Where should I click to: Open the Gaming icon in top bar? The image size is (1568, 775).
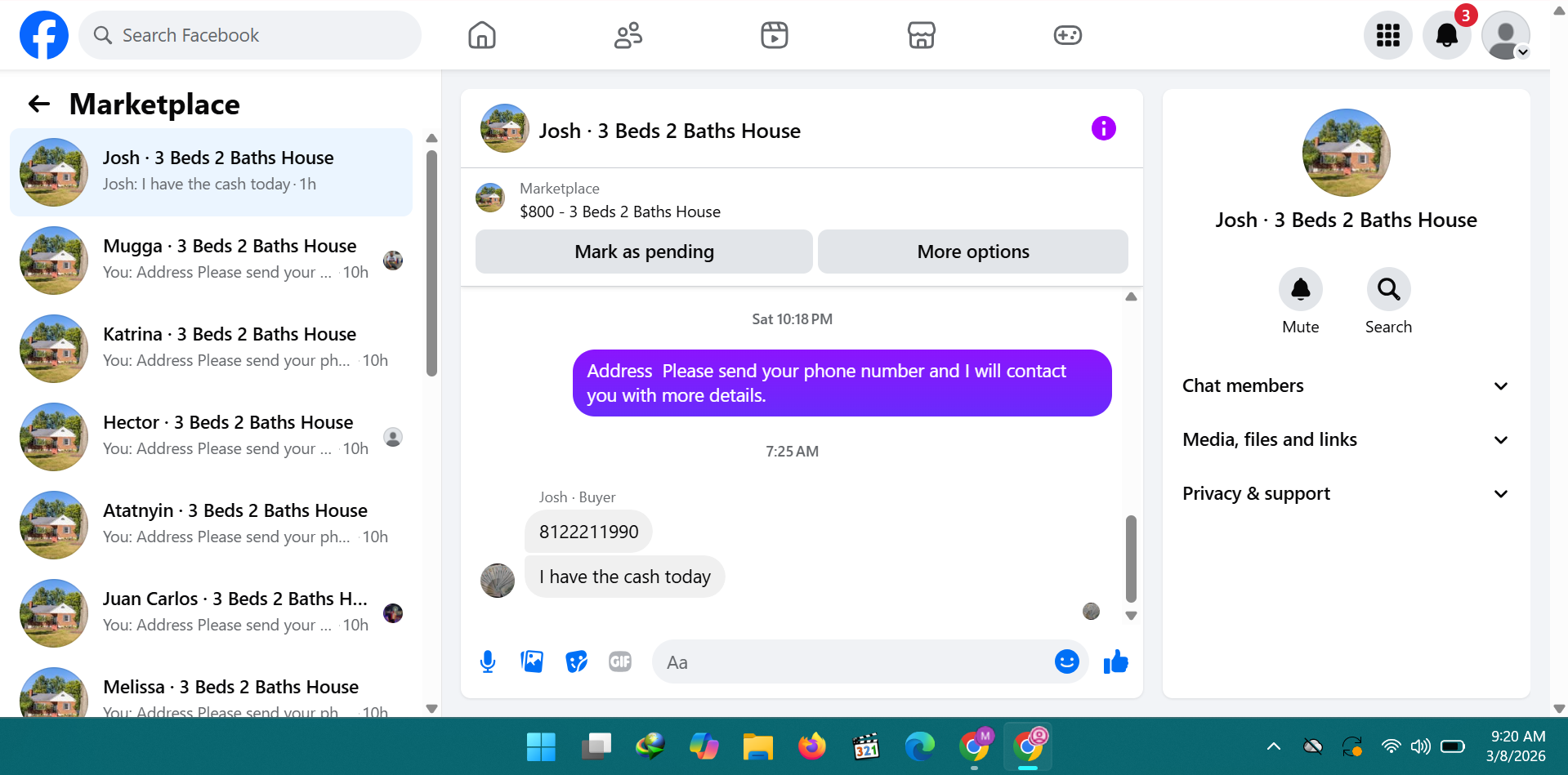pos(1068,35)
